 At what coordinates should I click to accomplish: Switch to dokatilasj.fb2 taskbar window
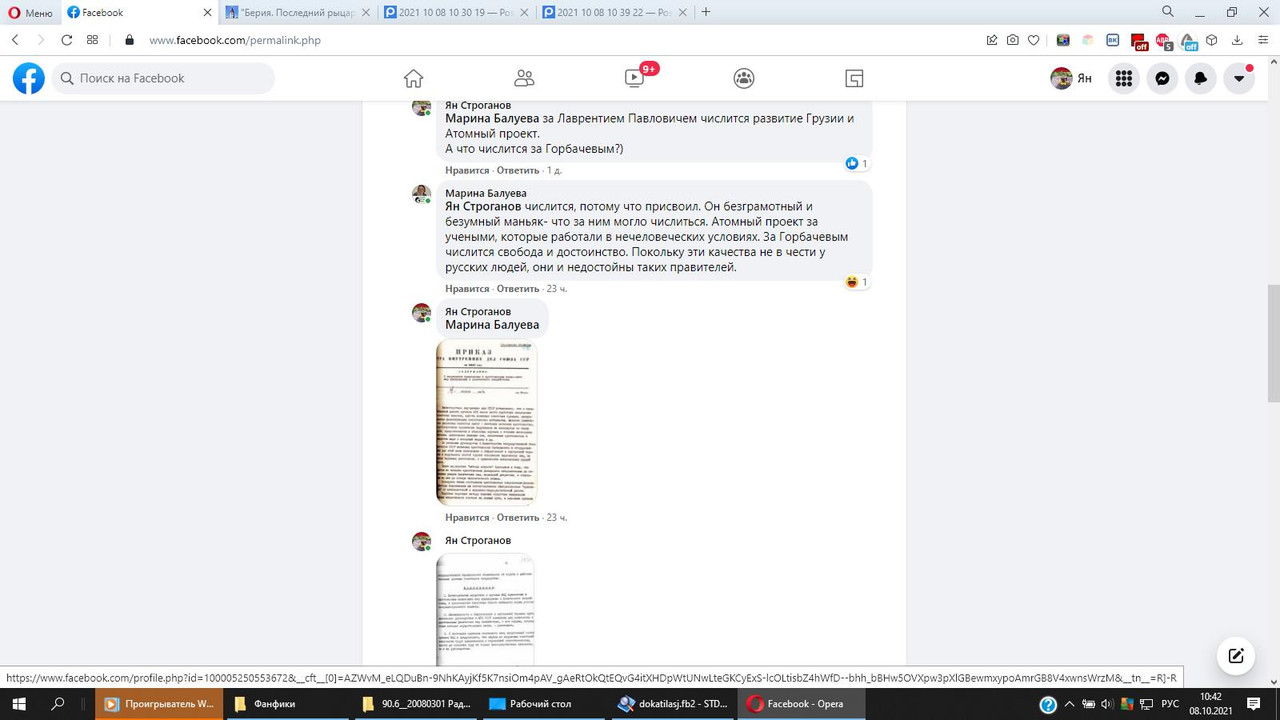[672, 704]
